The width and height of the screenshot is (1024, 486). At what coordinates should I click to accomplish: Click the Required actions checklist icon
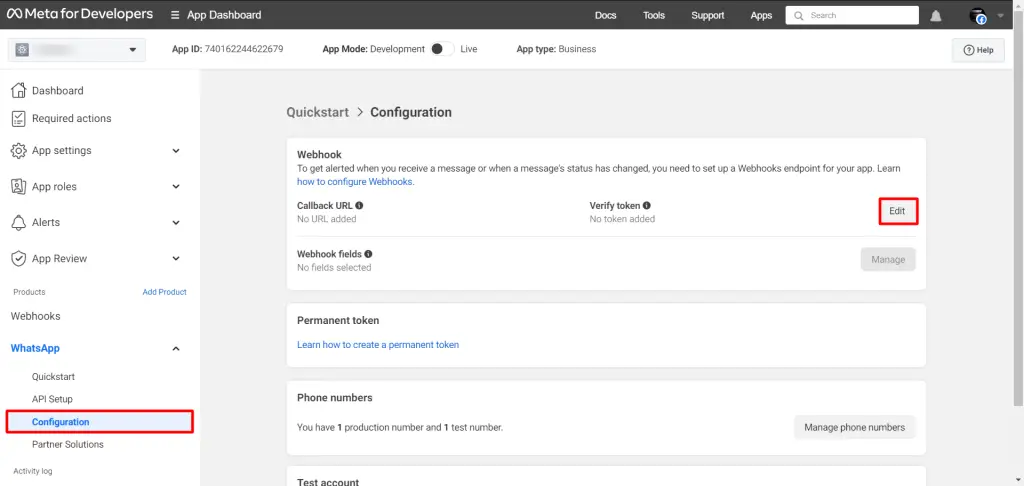(x=19, y=118)
